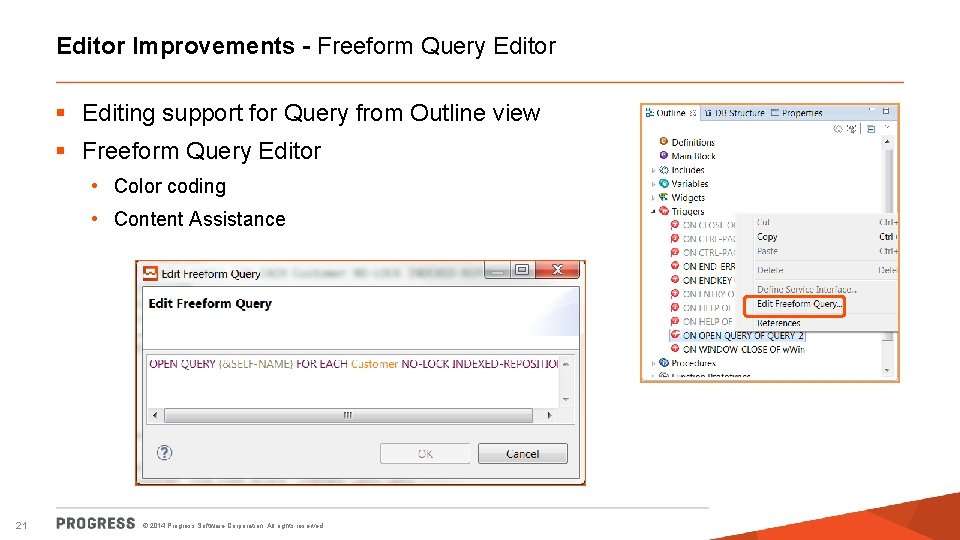Click the Variables node icon
This screenshot has height=540, width=960.
click(x=663, y=183)
